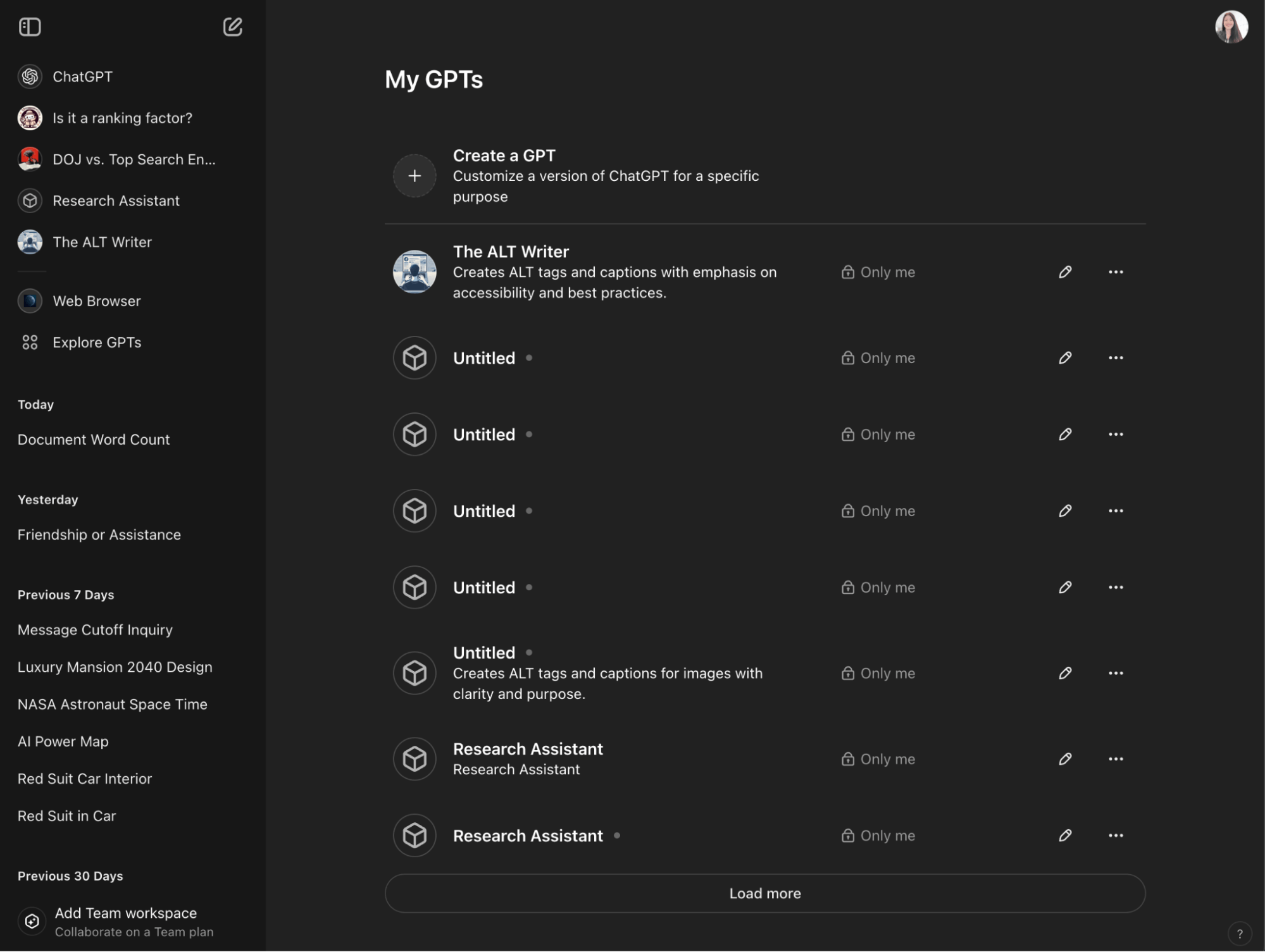Click the plus icon for Create a GPT
The width and height of the screenshot is (1265, 952).
pyautogui.click(x=414, y=176)
